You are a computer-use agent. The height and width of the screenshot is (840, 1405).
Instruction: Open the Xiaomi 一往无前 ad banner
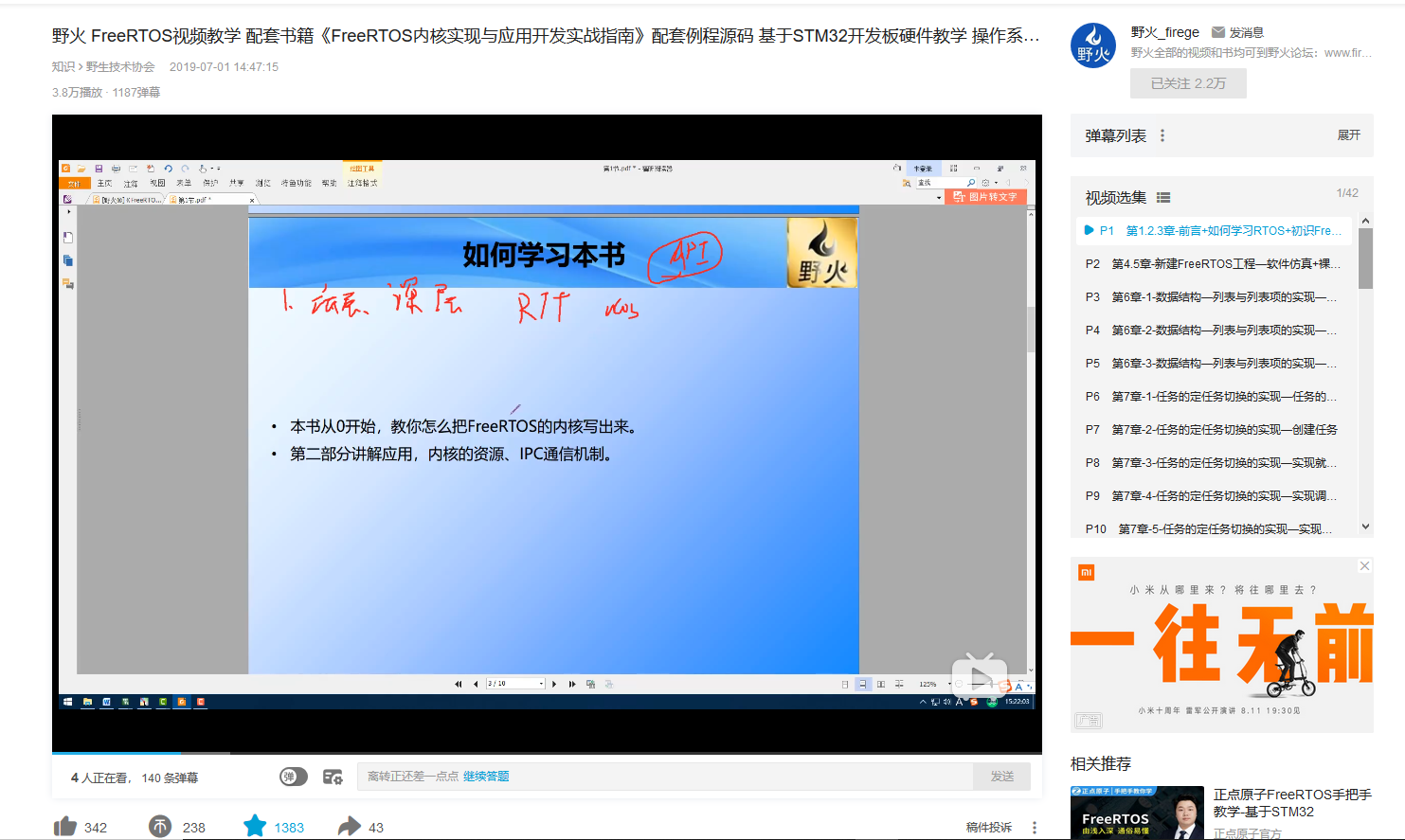click(1222, 645)
